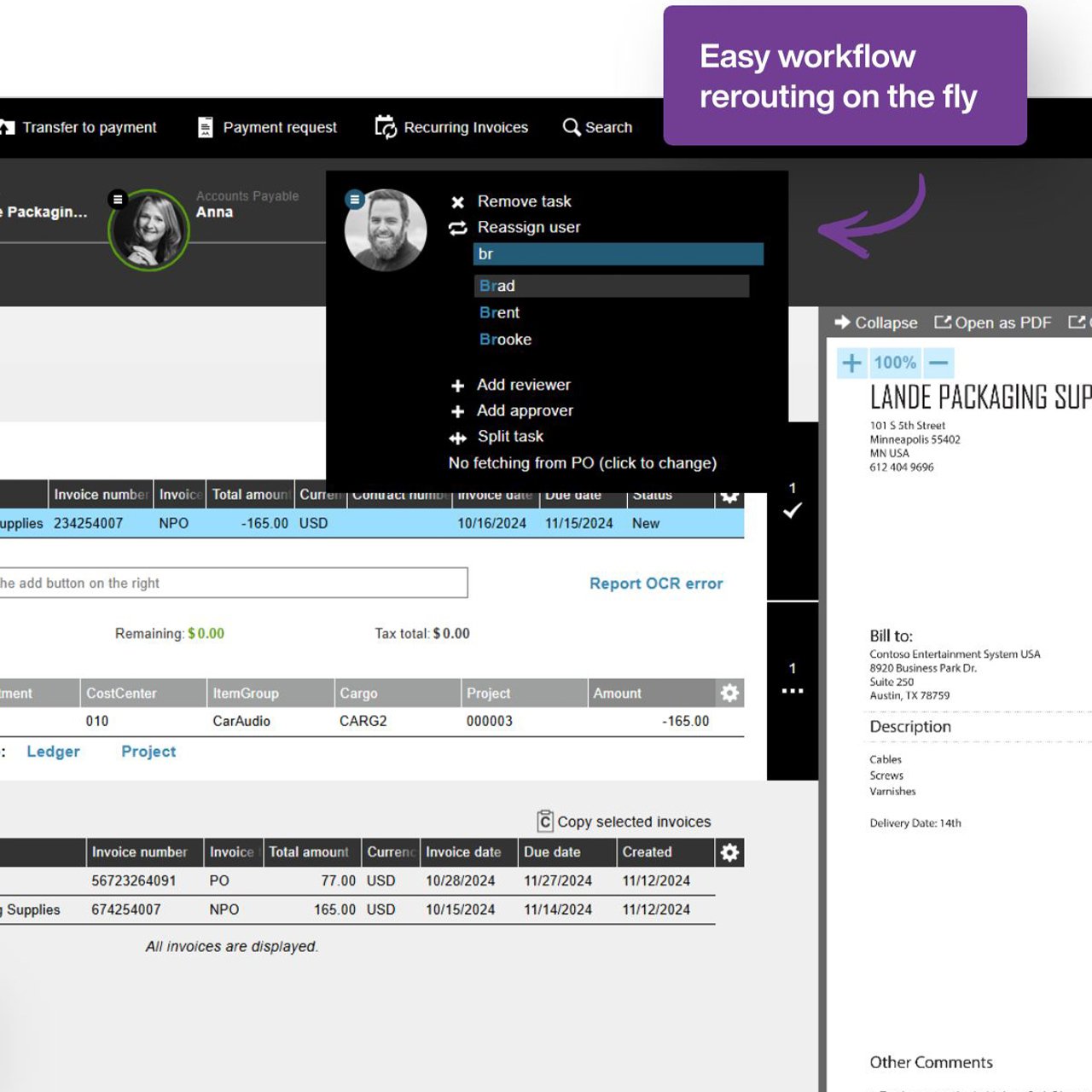
Task: Click the Add approver option
Action: pyautogui.click(x=524, y=411)
